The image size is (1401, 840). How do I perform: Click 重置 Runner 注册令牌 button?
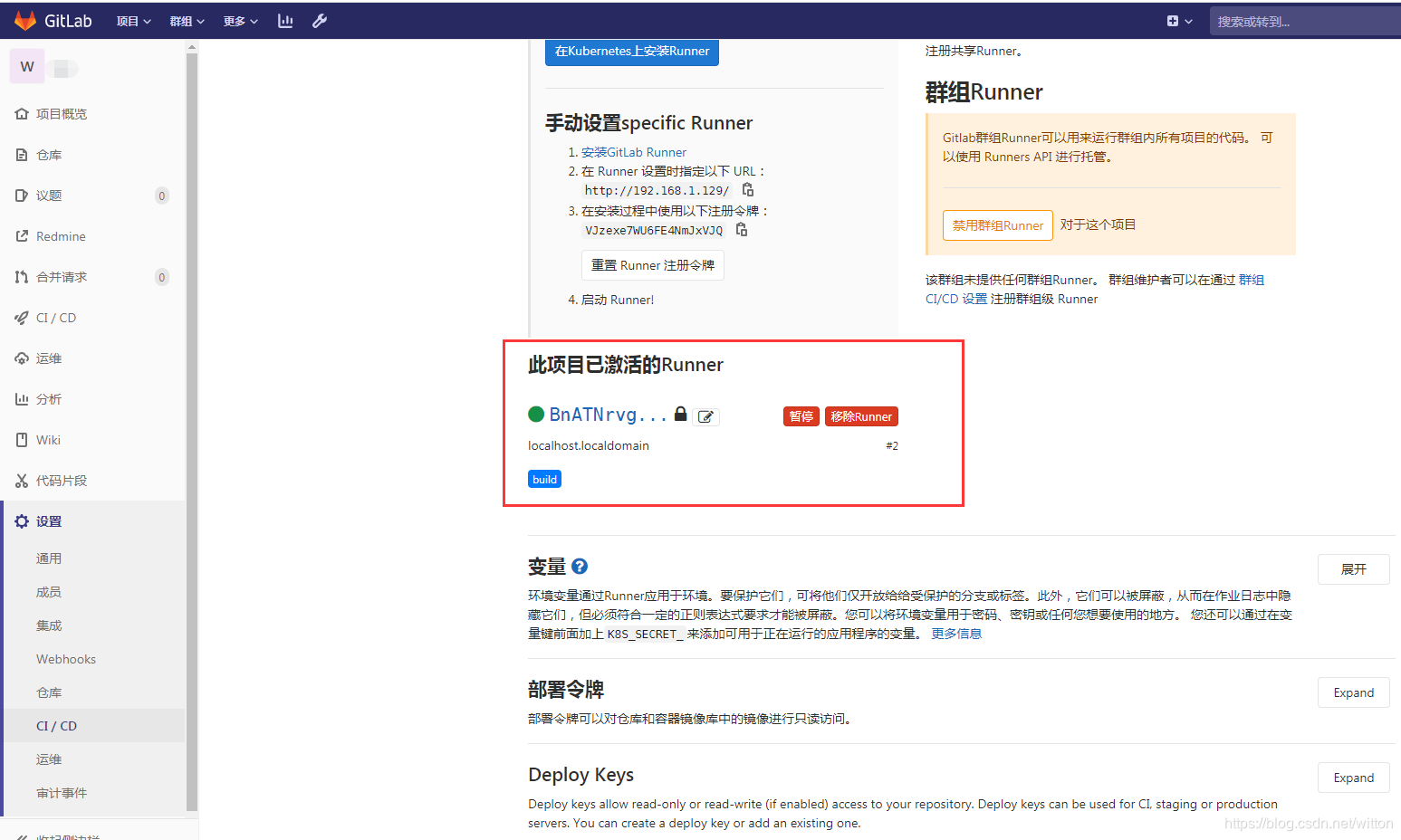pos(653,265)
